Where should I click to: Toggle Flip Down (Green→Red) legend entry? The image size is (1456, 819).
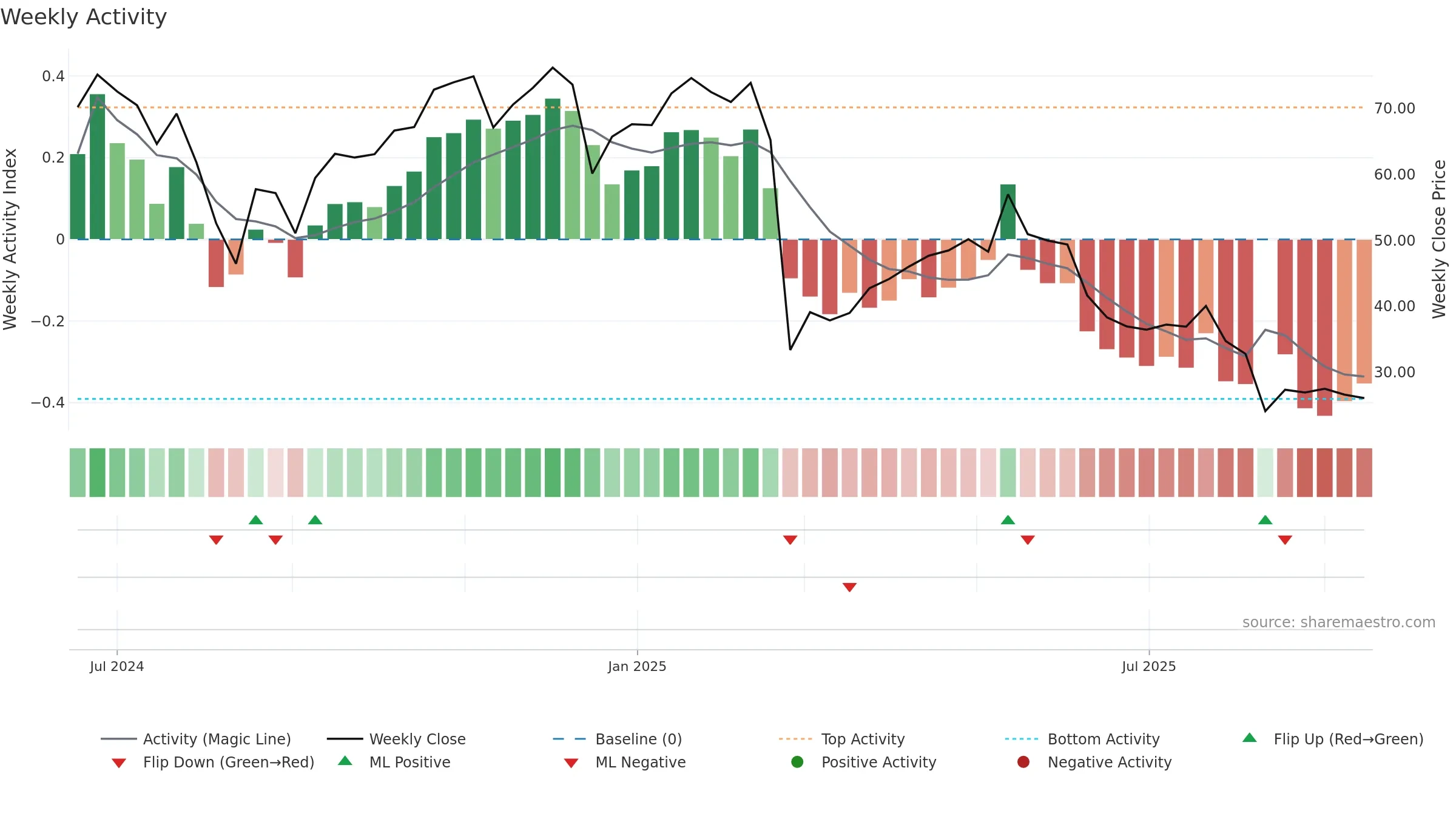tap(213, 762)
